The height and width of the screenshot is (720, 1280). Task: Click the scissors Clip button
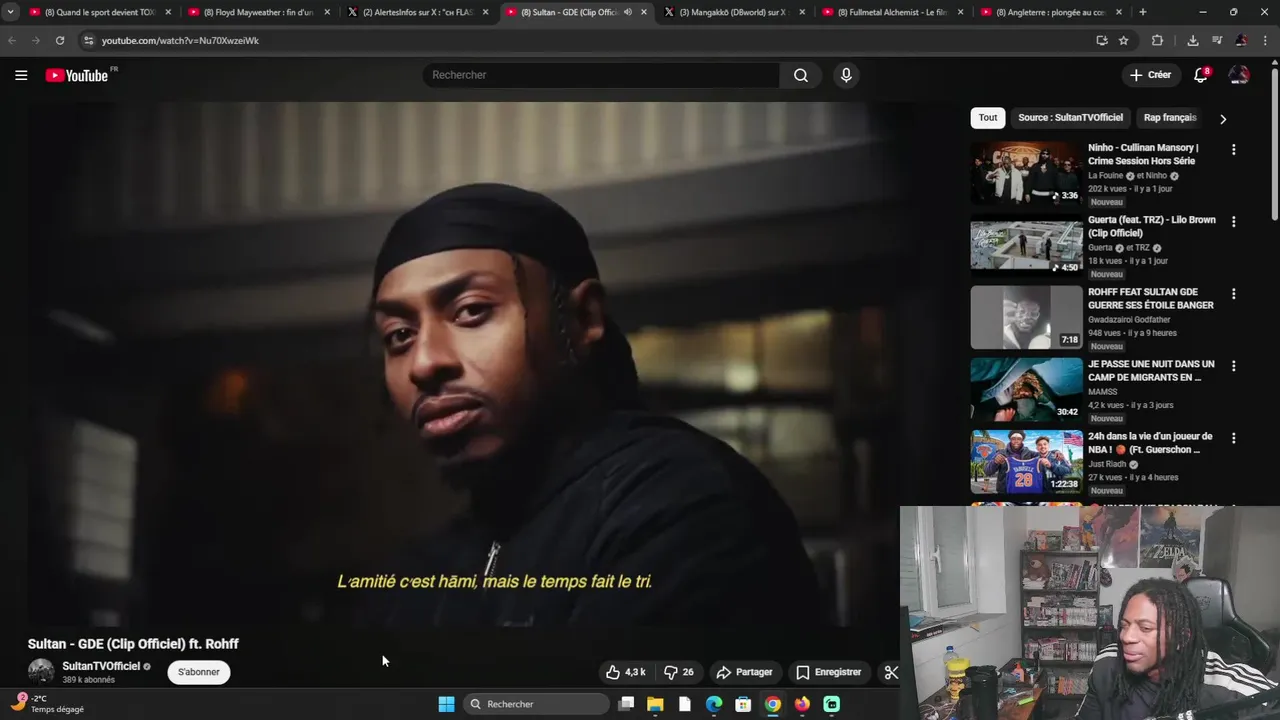(x=892, y=672)
